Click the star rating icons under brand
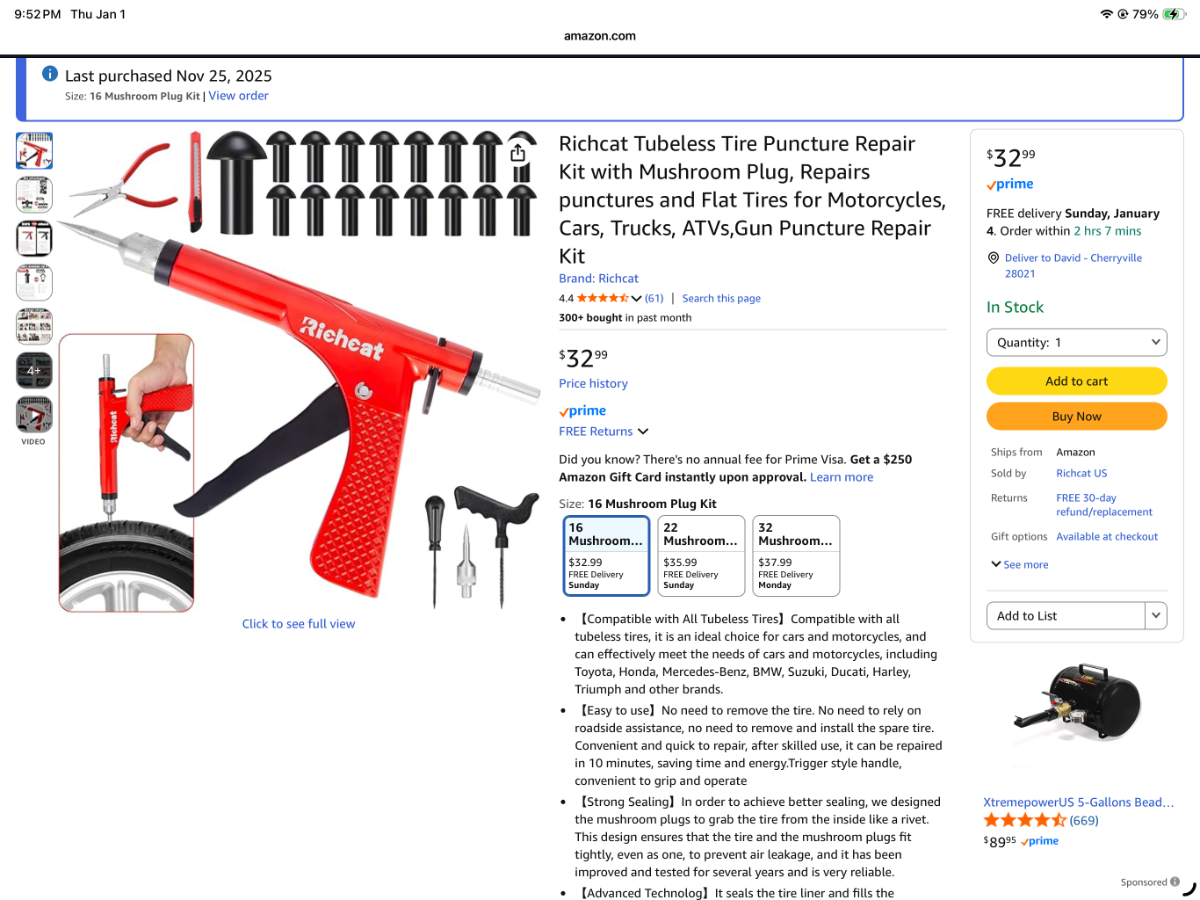Screen dimensions: 1200x900 tap(603, 298)
